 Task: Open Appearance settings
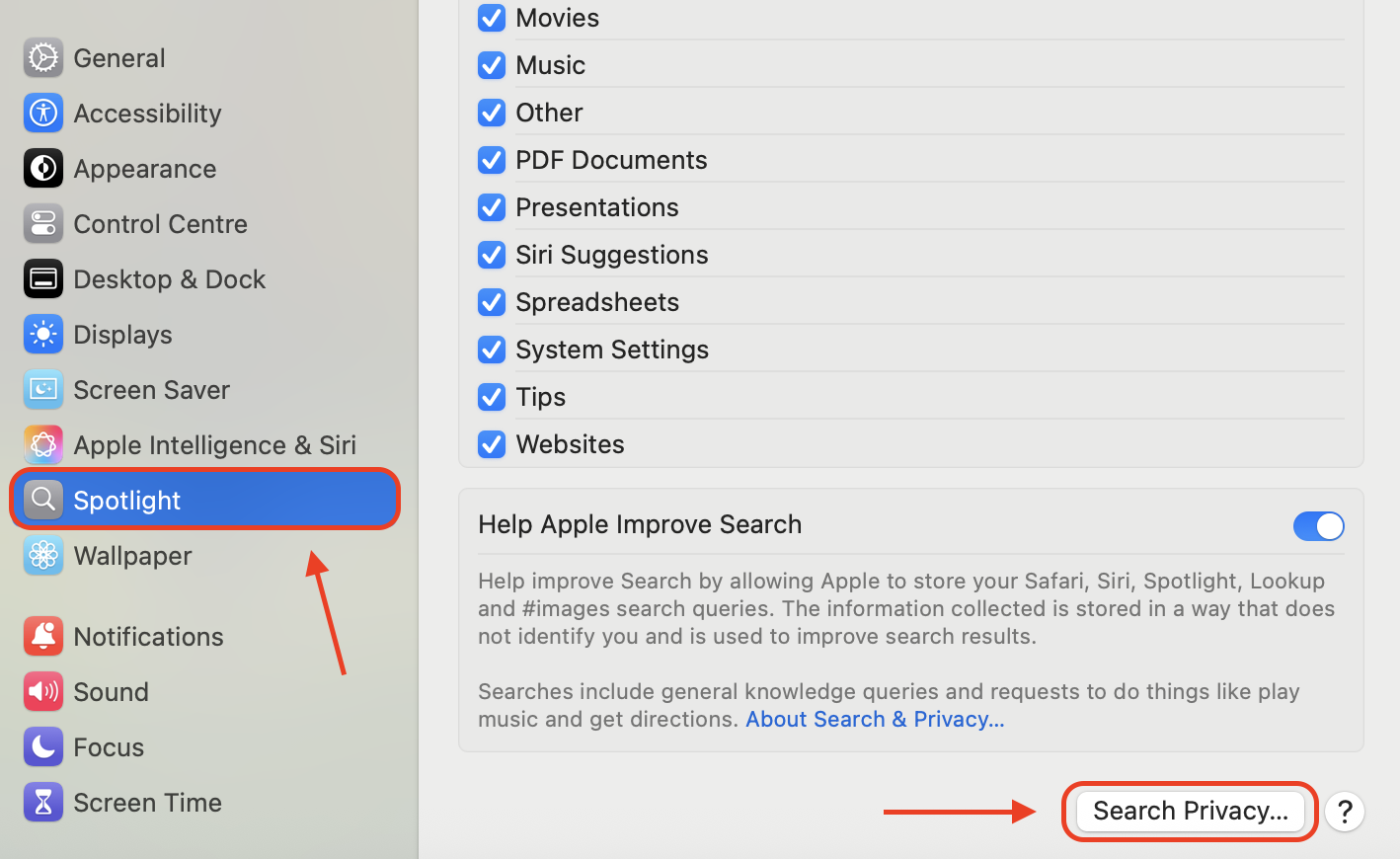144,168
